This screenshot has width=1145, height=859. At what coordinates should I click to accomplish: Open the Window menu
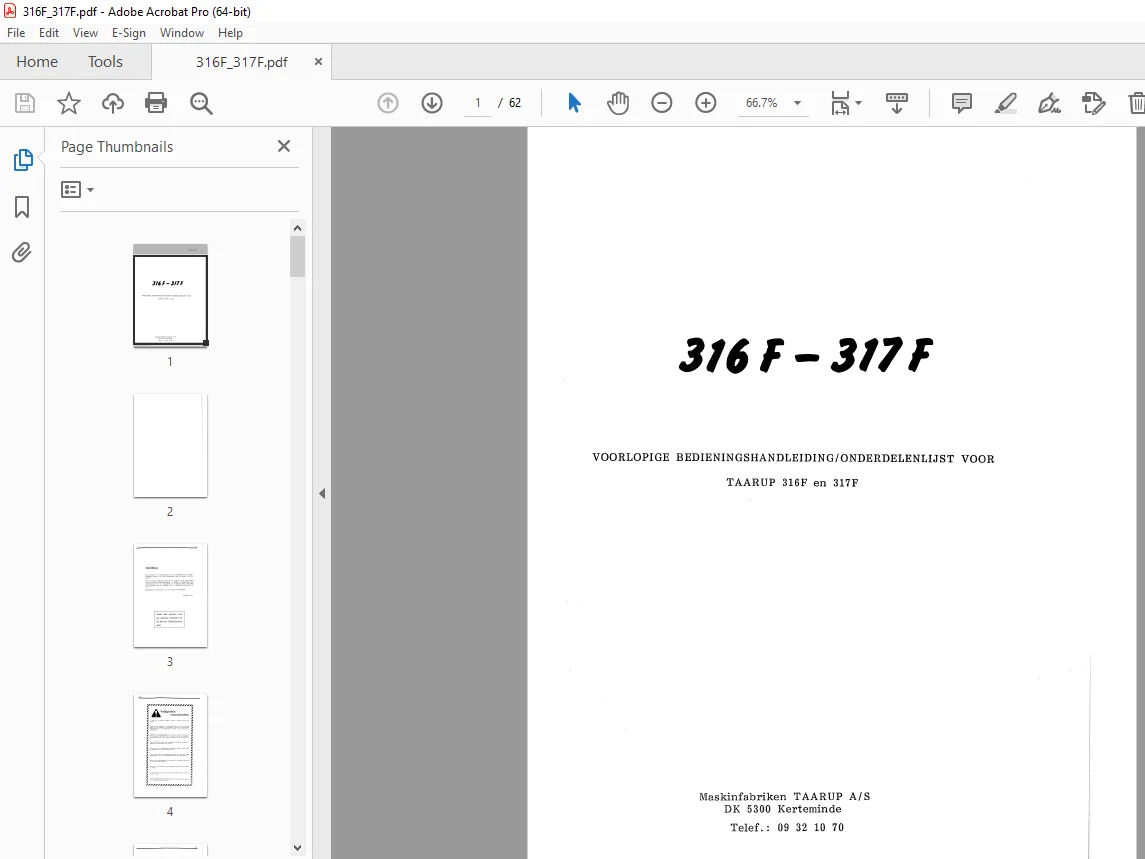point(182,33)
